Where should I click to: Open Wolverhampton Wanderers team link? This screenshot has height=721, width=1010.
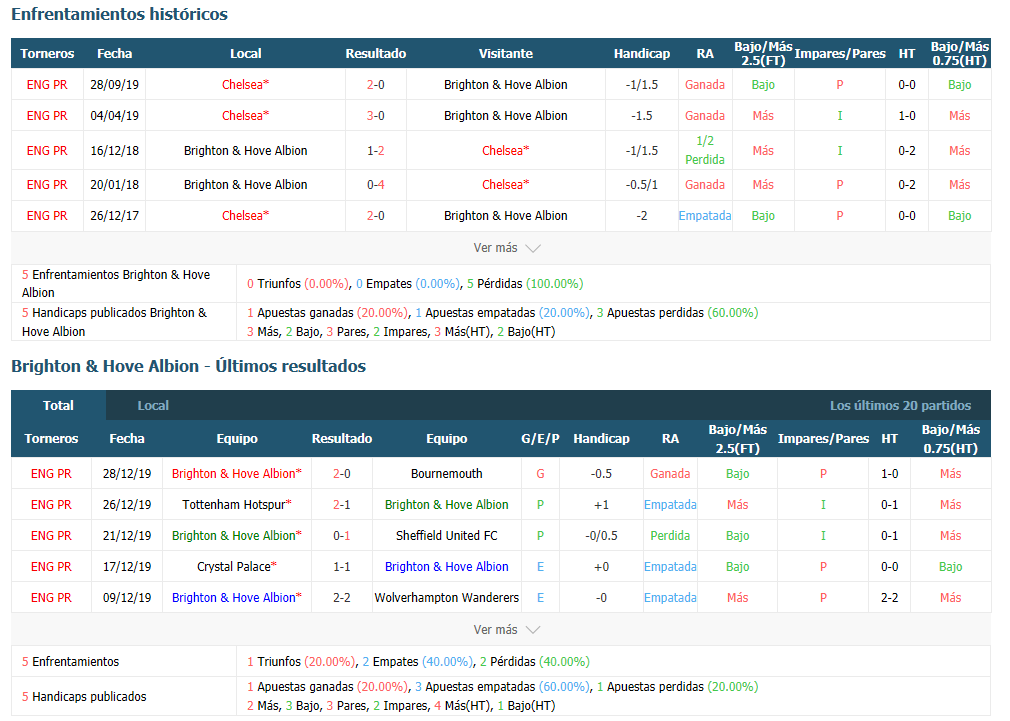tap(446, 597)
